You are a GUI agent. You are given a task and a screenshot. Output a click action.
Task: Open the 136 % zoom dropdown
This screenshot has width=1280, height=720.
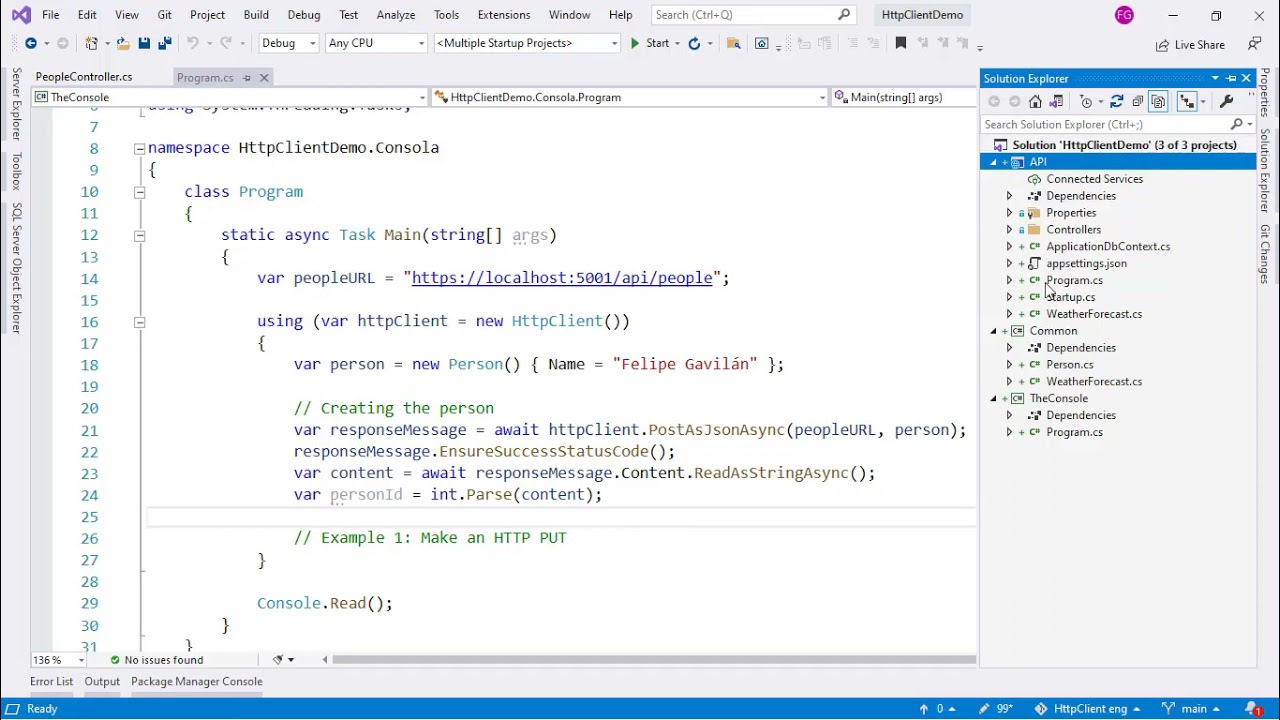(57, 660)
